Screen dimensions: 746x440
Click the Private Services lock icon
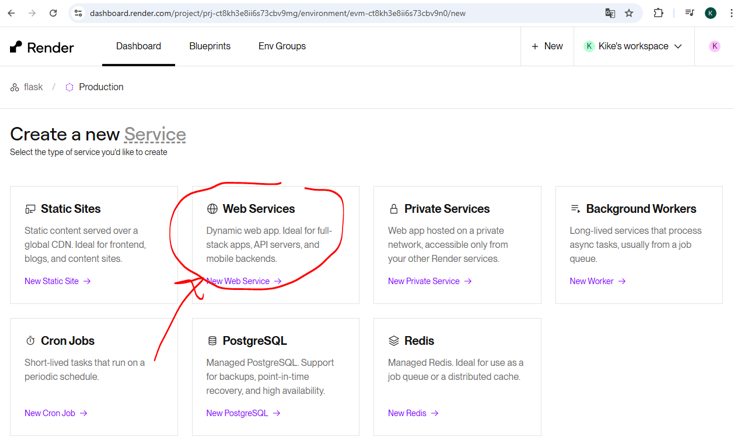coord(394,210)
